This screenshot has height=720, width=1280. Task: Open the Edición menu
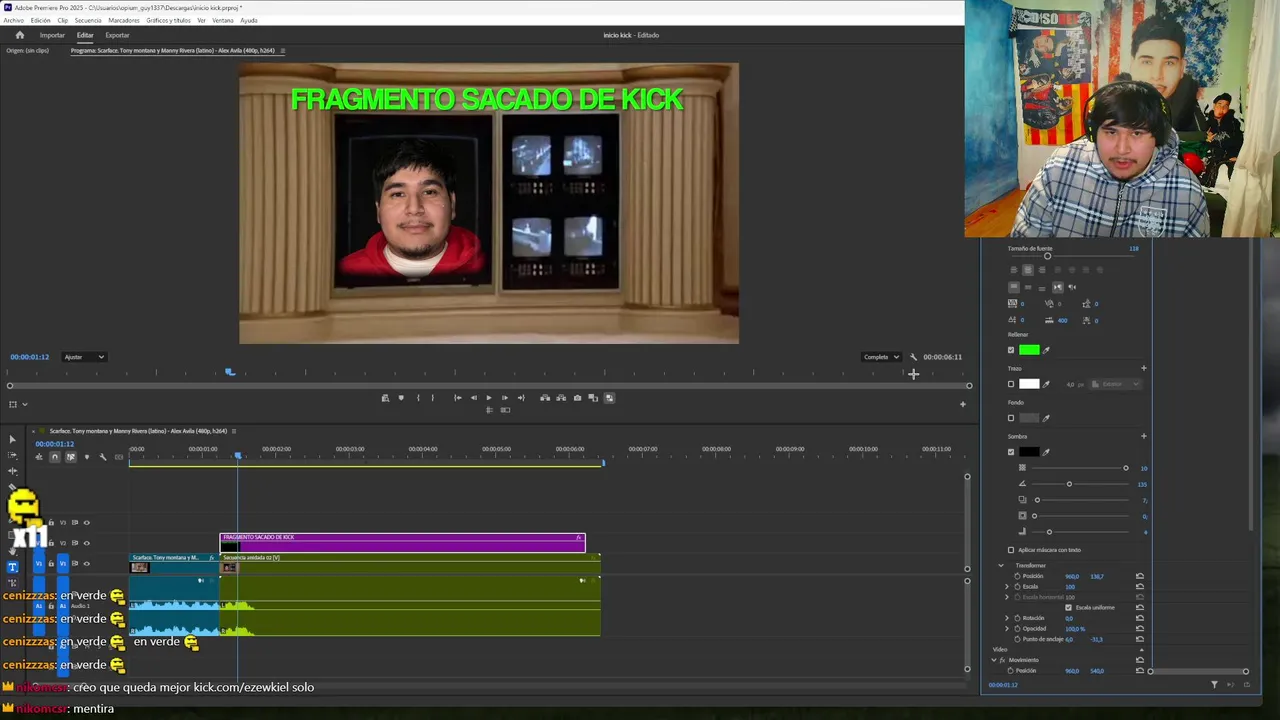(x=41, y=20)
